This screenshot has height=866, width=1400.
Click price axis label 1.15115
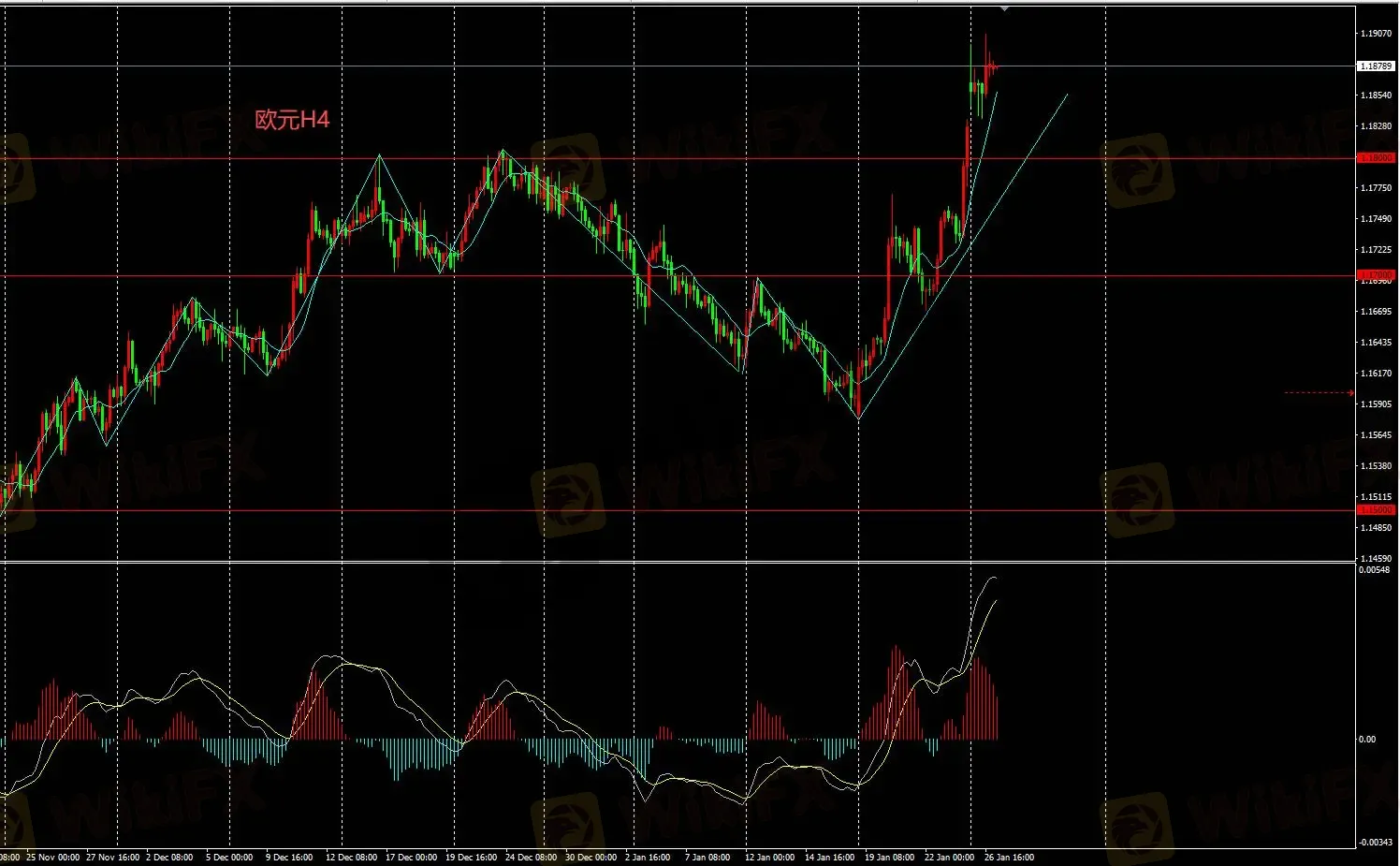tap(1376, 497)
